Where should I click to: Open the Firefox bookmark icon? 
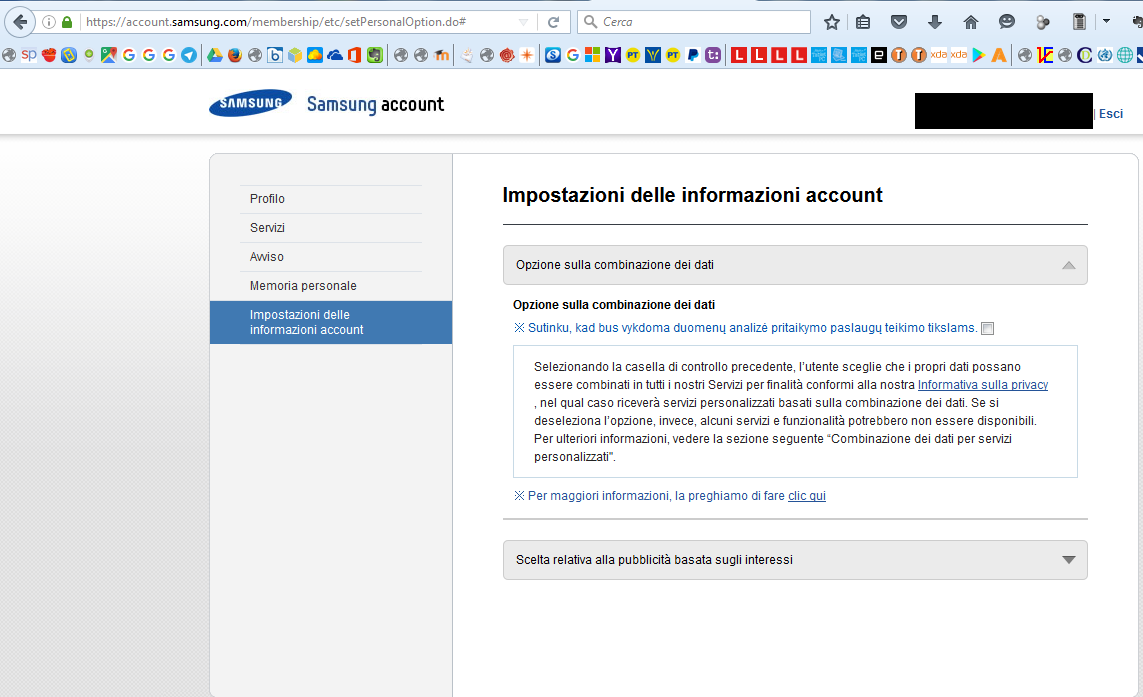pos(235,55)
